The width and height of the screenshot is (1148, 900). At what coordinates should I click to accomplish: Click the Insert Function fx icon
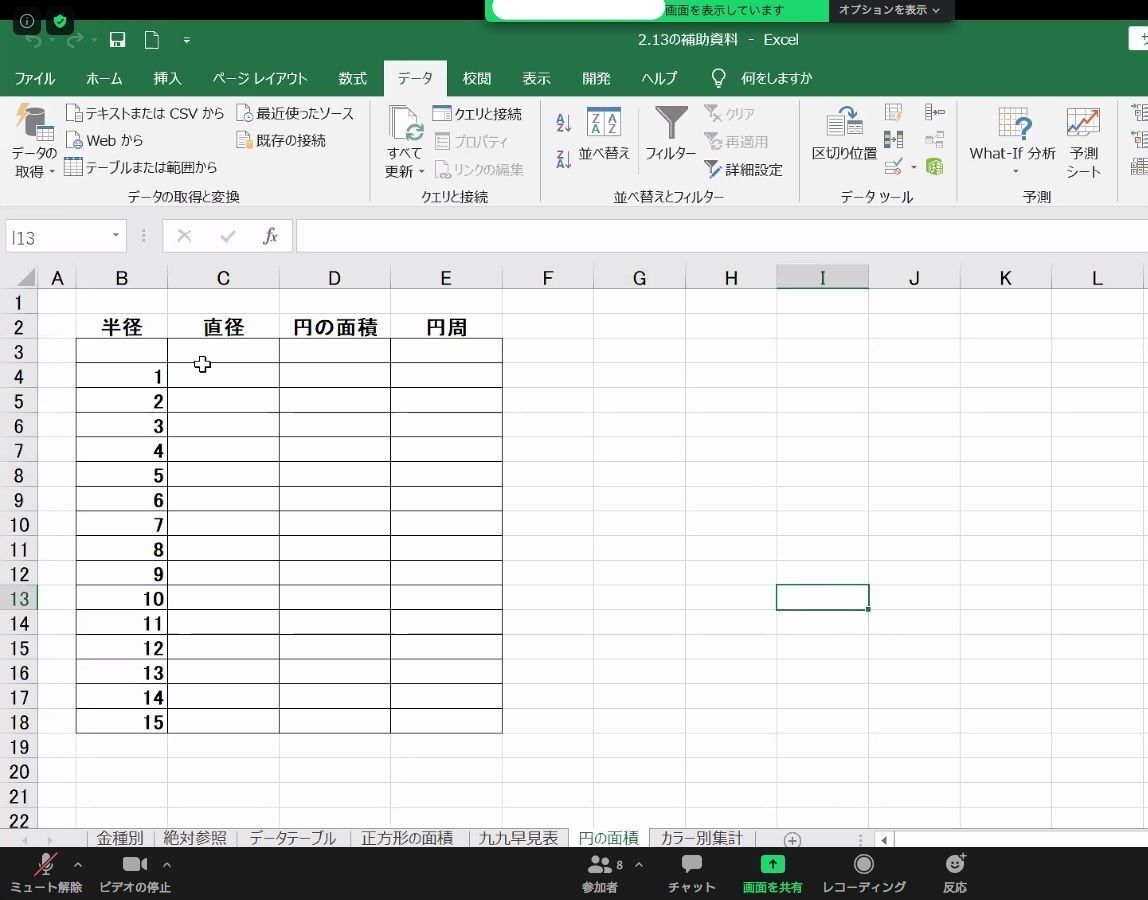point(270,236)
